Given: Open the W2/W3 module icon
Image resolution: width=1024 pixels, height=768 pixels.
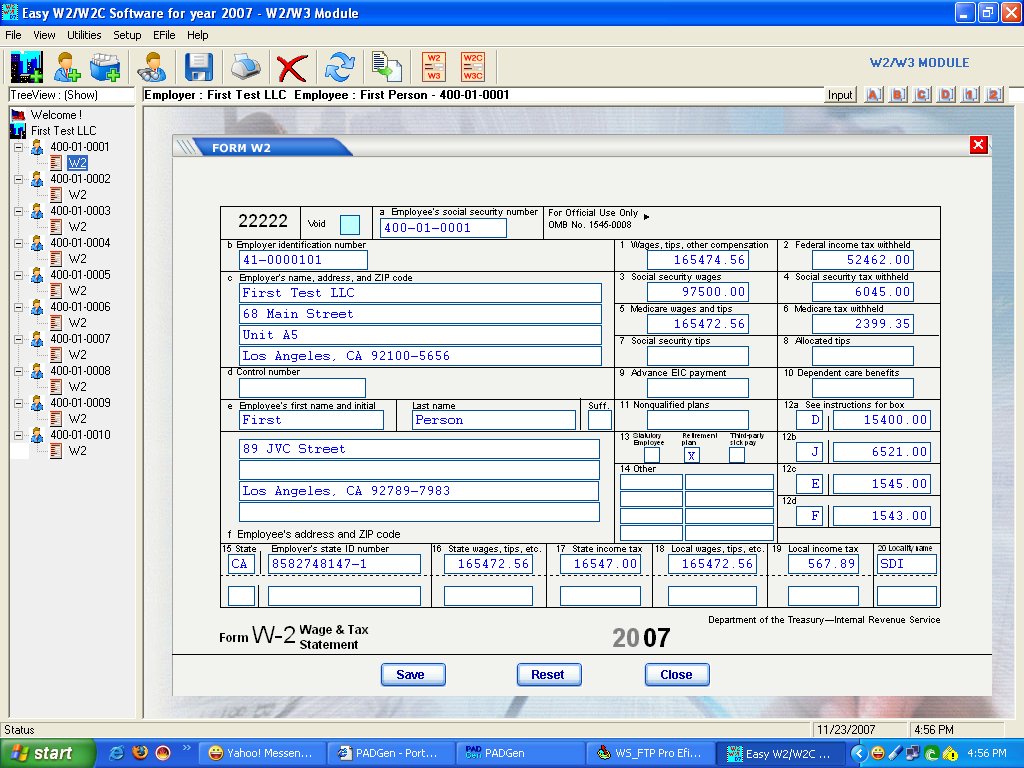Looking at the screenshot, I should point(433,67).
